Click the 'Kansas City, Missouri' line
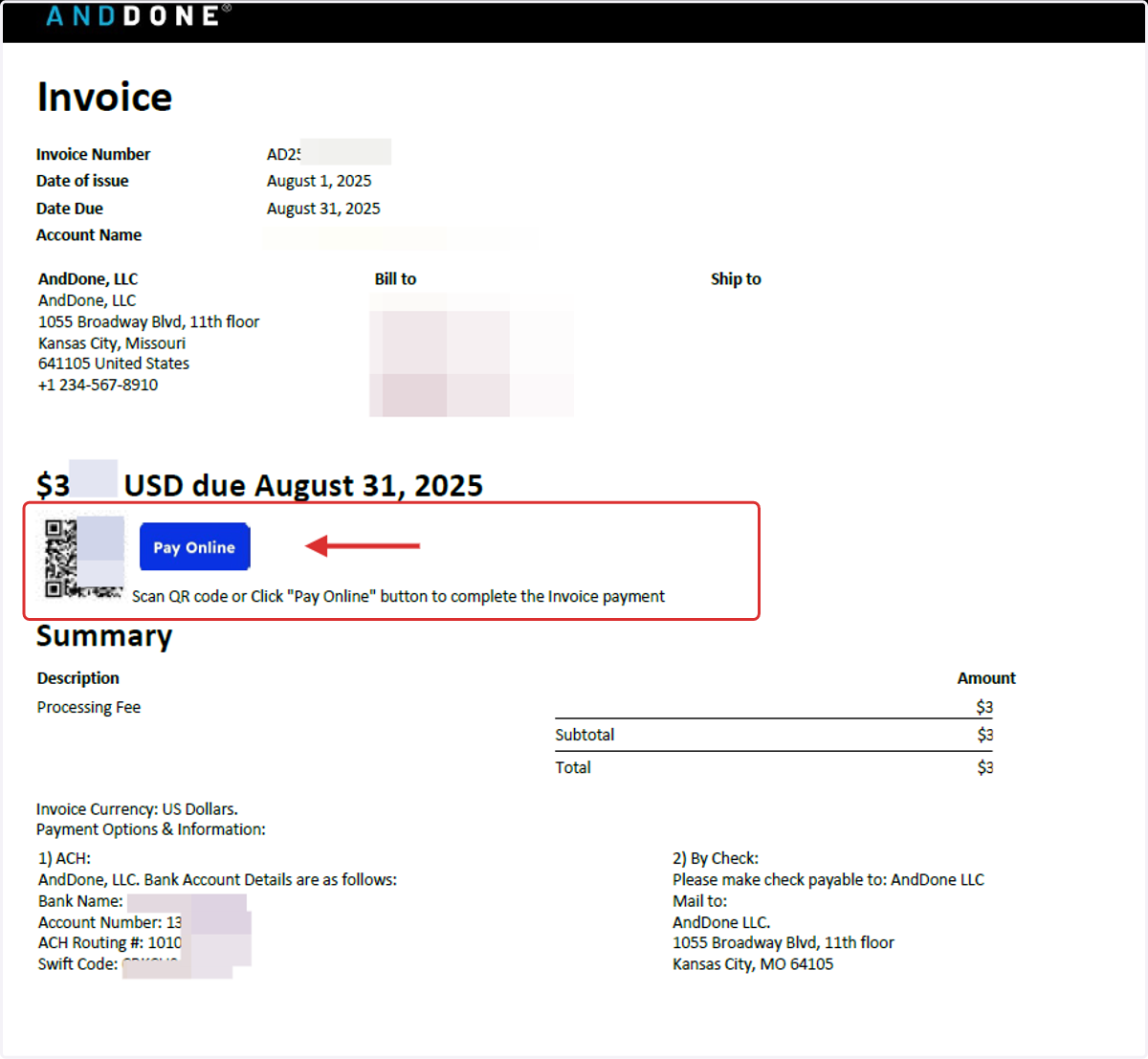The image size is (1148, 1059). (x=112, y=343)
